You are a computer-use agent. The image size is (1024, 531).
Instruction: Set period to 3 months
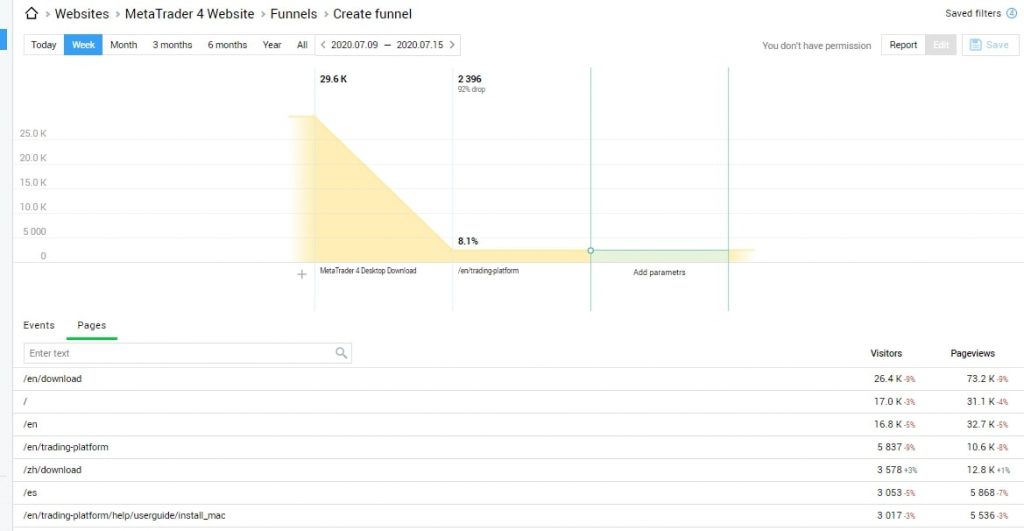pos(172,44)
